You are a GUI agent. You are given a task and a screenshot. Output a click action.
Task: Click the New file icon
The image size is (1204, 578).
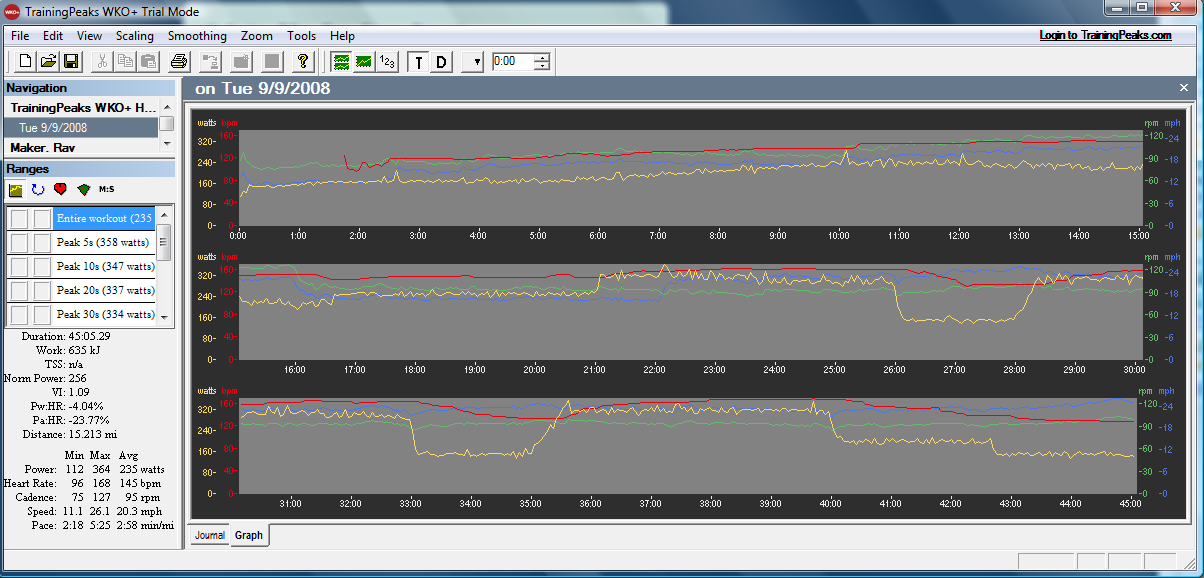pos(26,62)
